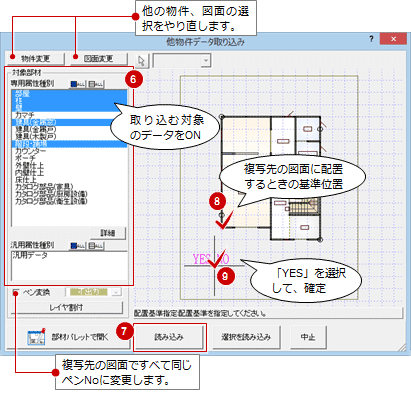Image resolution: width=411 pixels, height=395 pixels.
Task: Click the help question mark icon
Action: (x=372, y=39)
